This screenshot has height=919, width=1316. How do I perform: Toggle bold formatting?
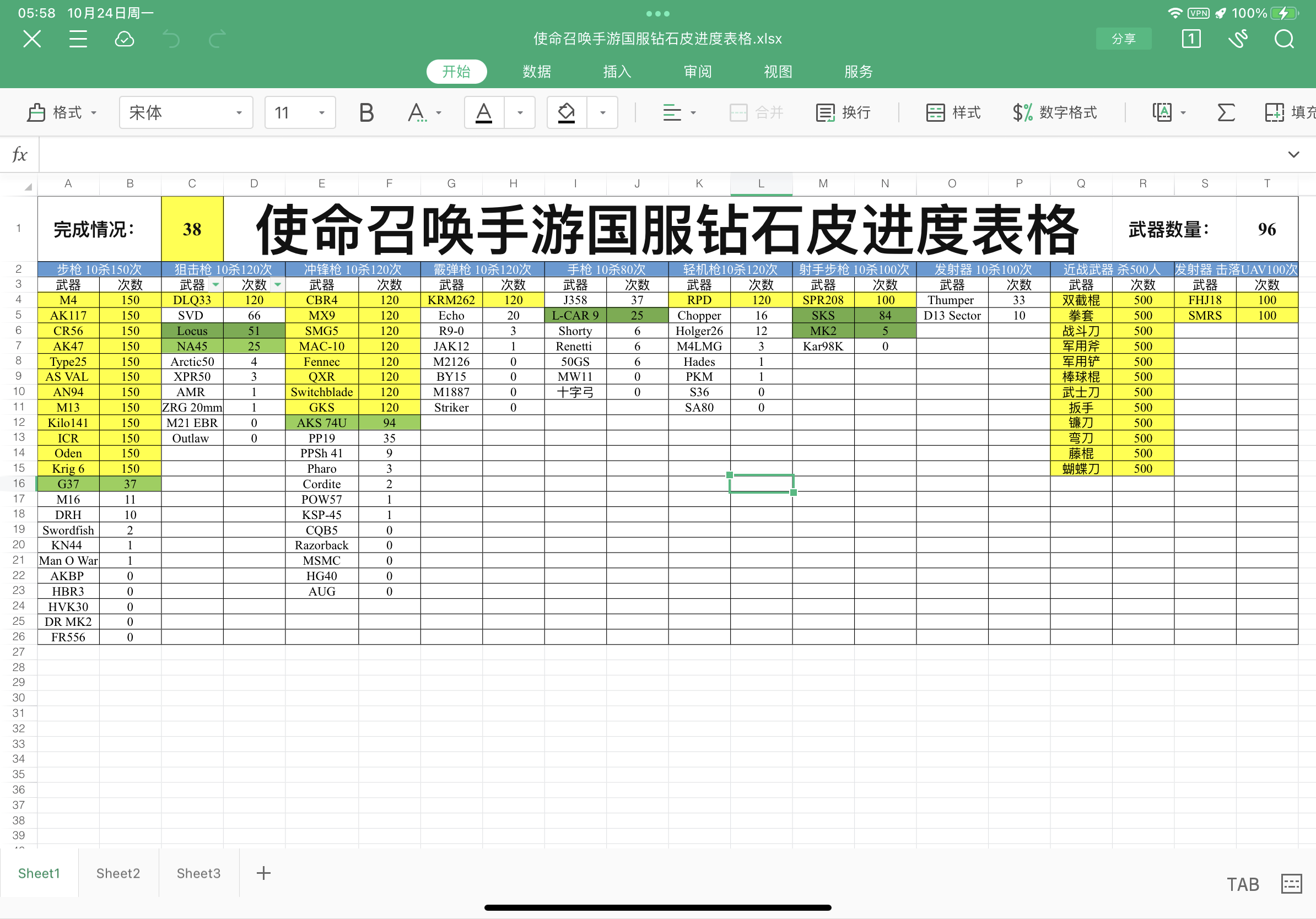click(x=366, y=112)
